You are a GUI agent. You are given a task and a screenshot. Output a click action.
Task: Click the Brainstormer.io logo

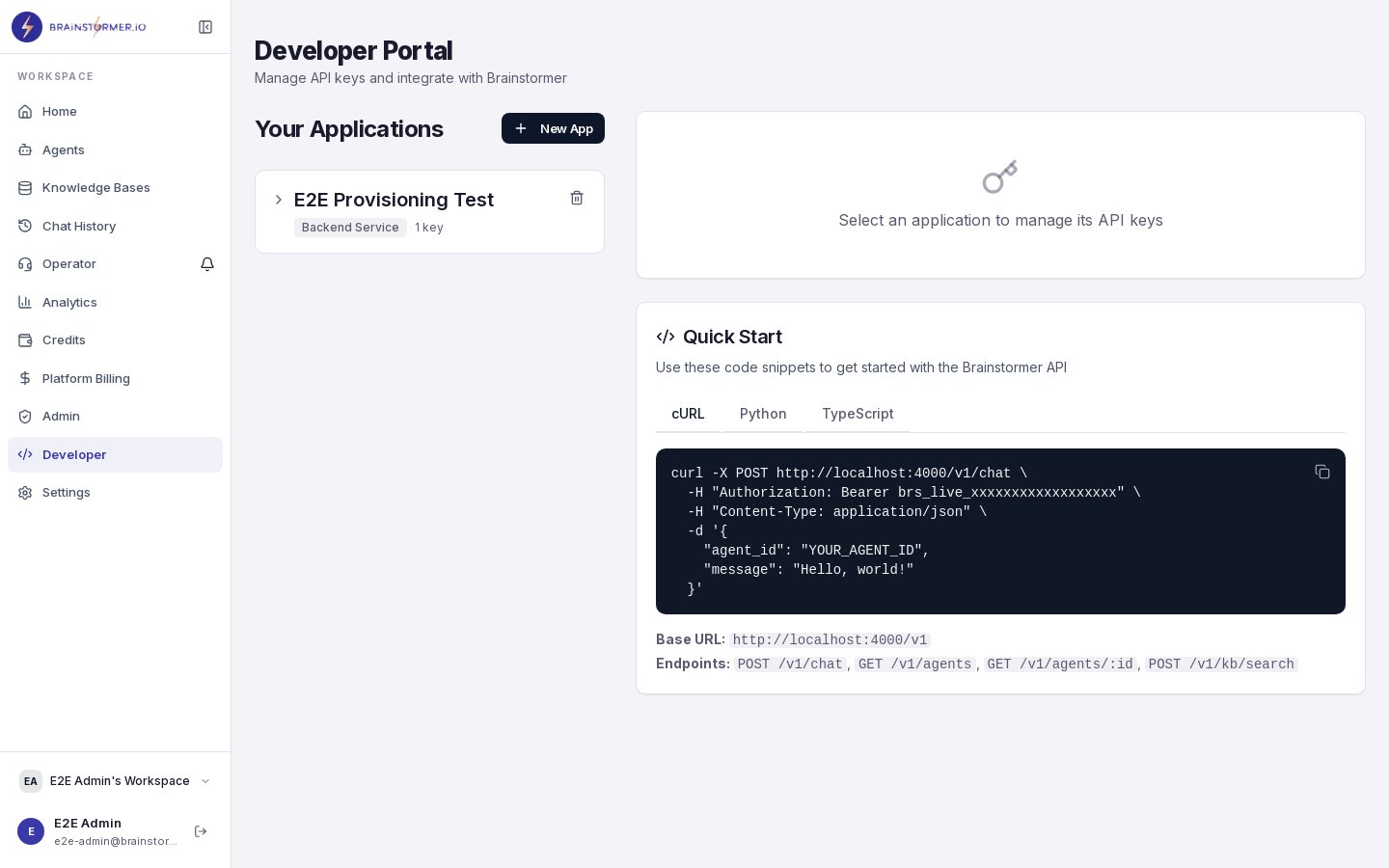point(79,27)
